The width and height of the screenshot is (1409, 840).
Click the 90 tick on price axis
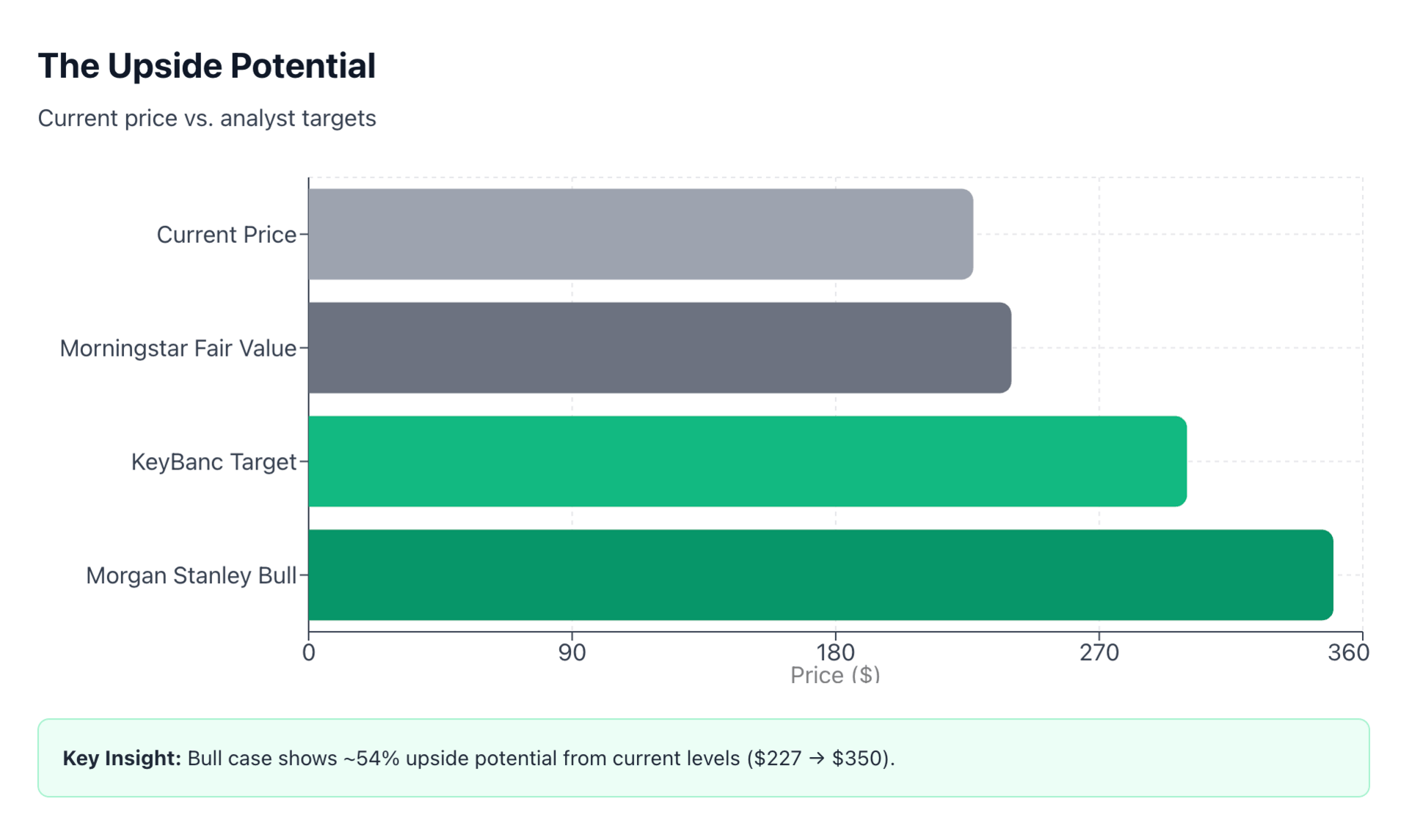click(572, 652)
